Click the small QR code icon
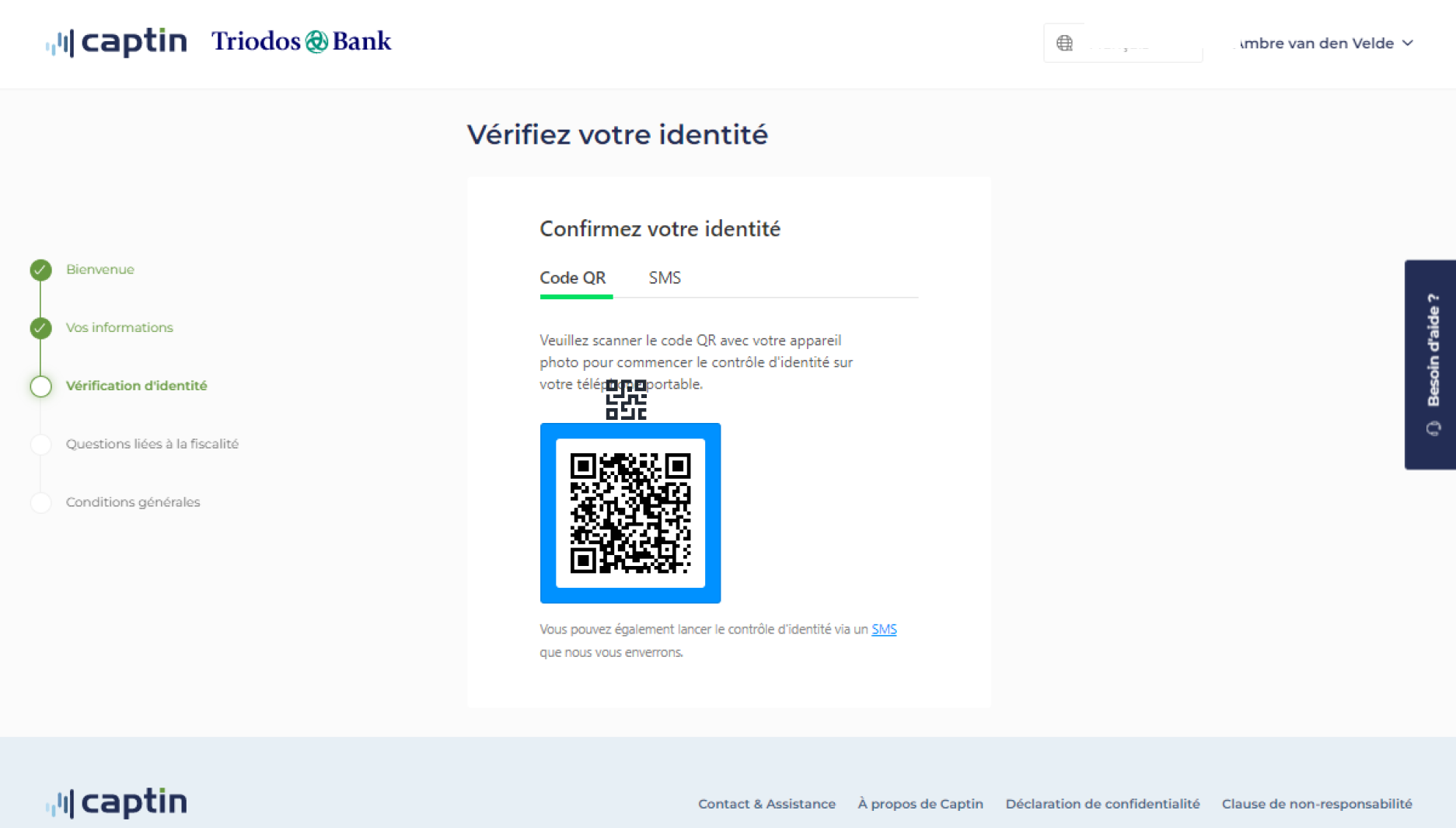 pyautogui.click(x=626, y=400)
